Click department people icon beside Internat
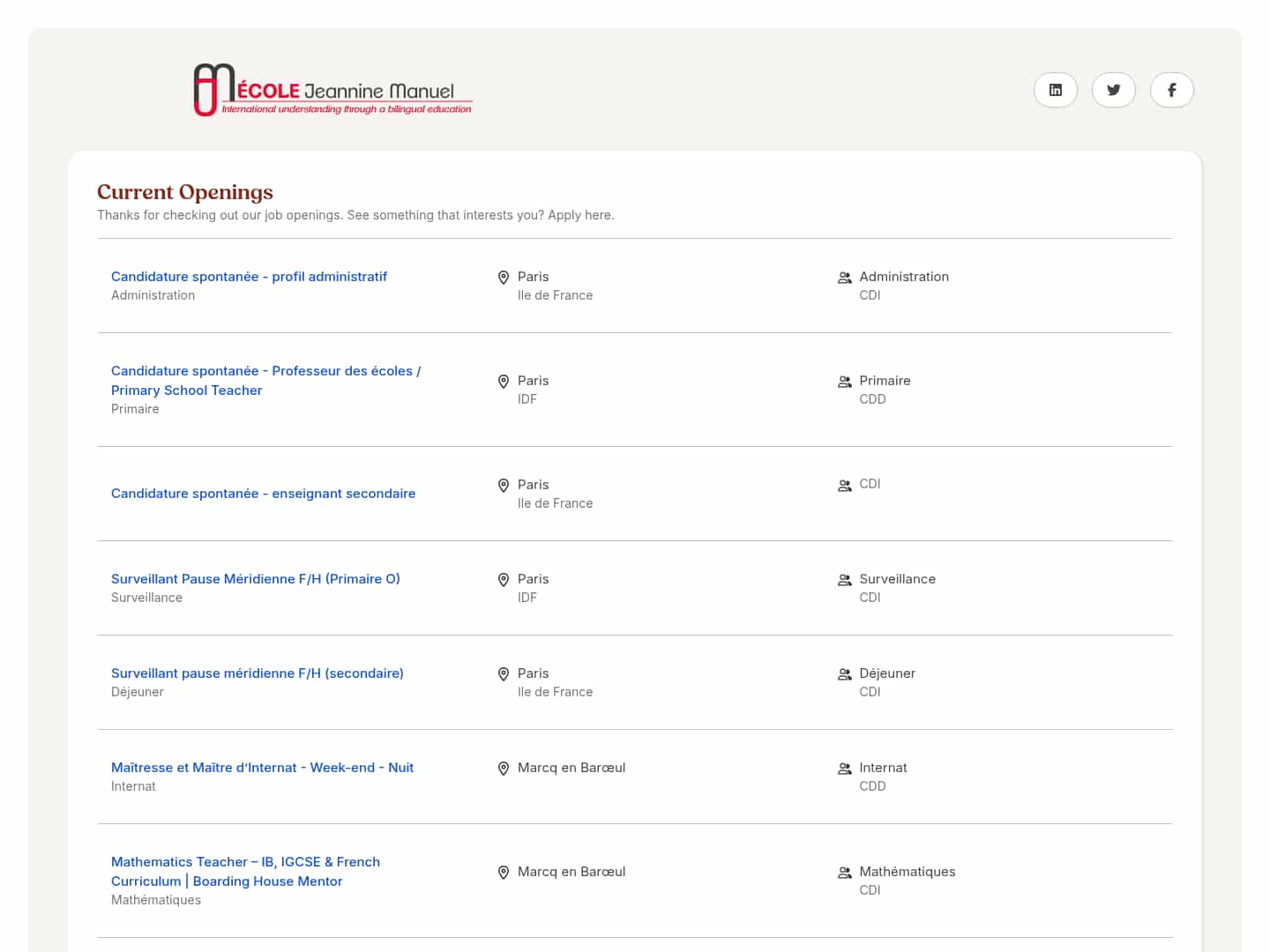The image size is (1270, 952). click(x=844, y=769)
